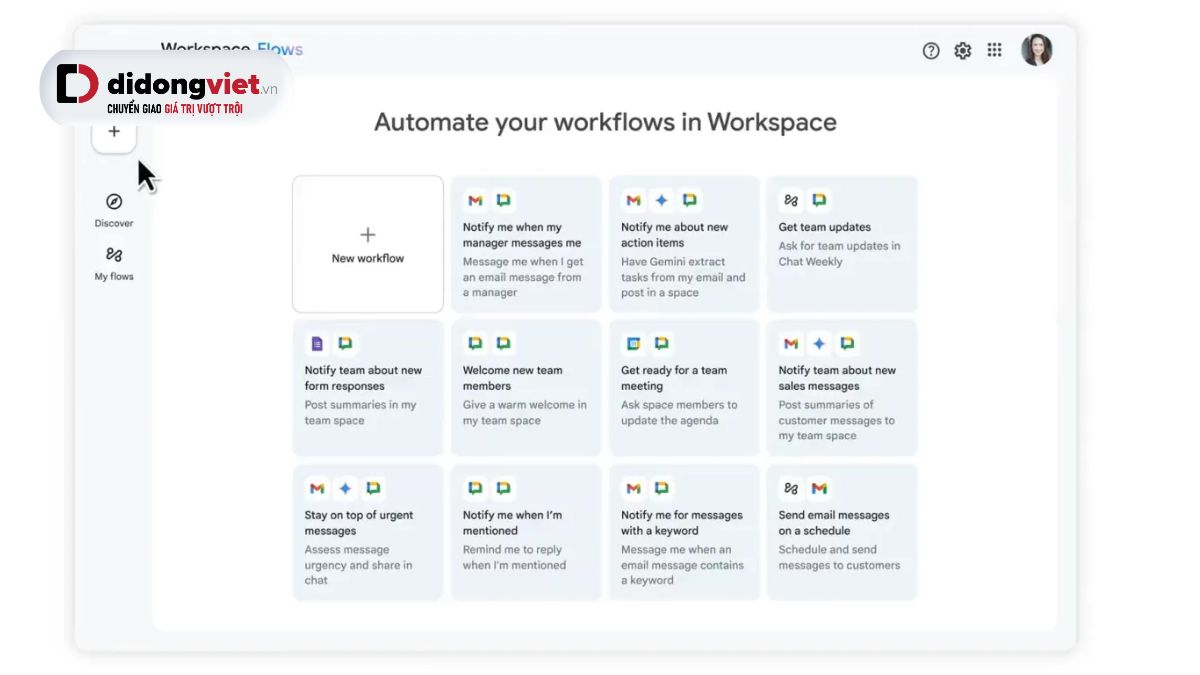Viewport: 1200px width, 675px height.
Task: Click the didongviet.vn logo
Action: pyautogui.click(x=166, y=88)
